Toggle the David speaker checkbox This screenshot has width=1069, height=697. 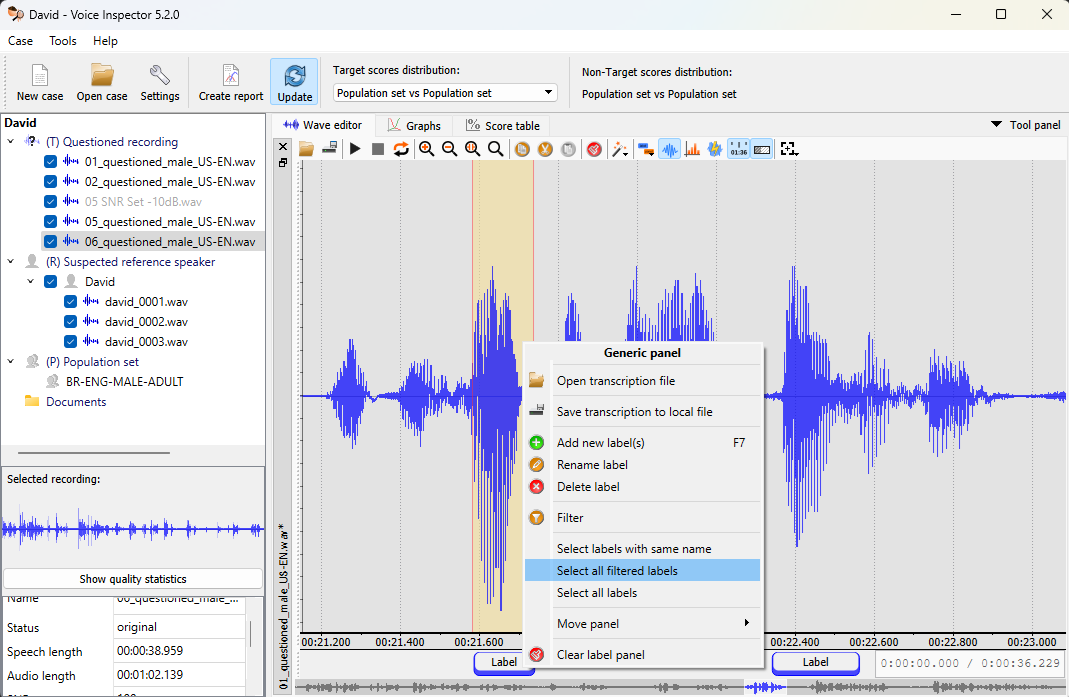pos(50,282)
